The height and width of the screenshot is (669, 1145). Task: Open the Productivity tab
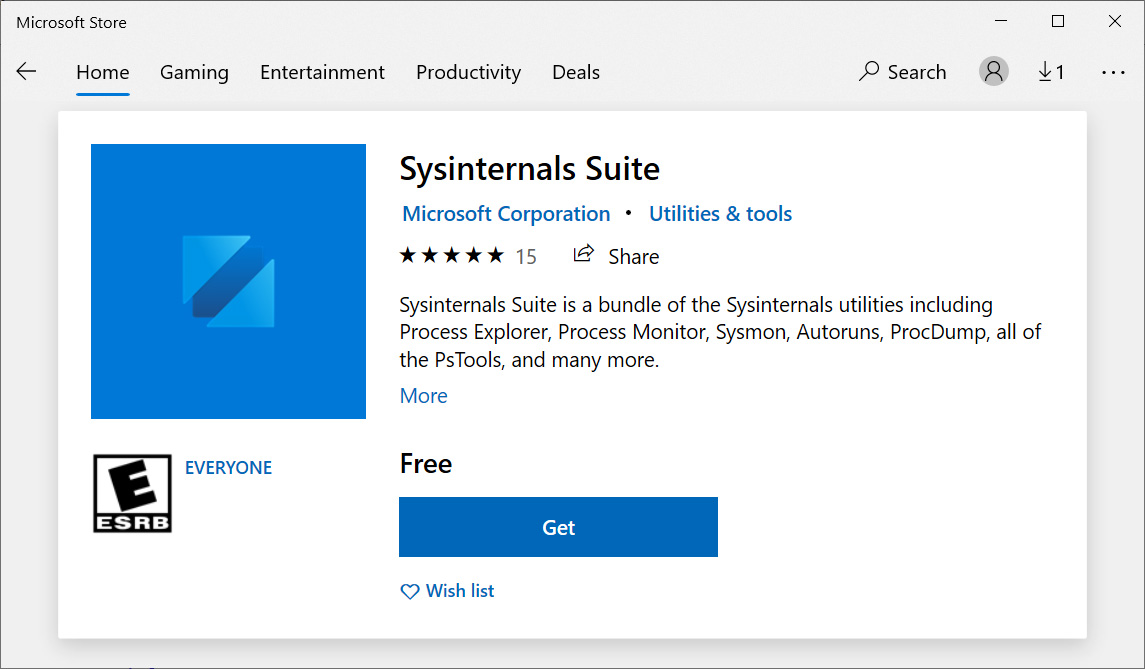pyautogui.click(x=469, y=72)
